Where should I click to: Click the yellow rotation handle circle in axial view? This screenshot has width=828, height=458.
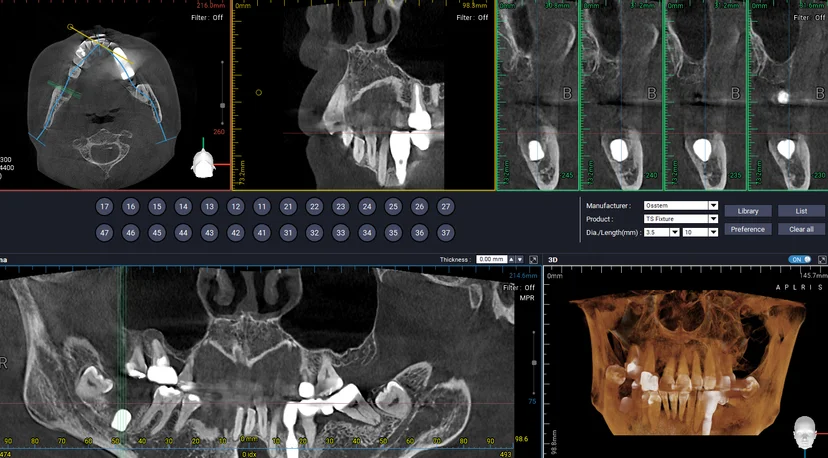(x=70, y=26)
